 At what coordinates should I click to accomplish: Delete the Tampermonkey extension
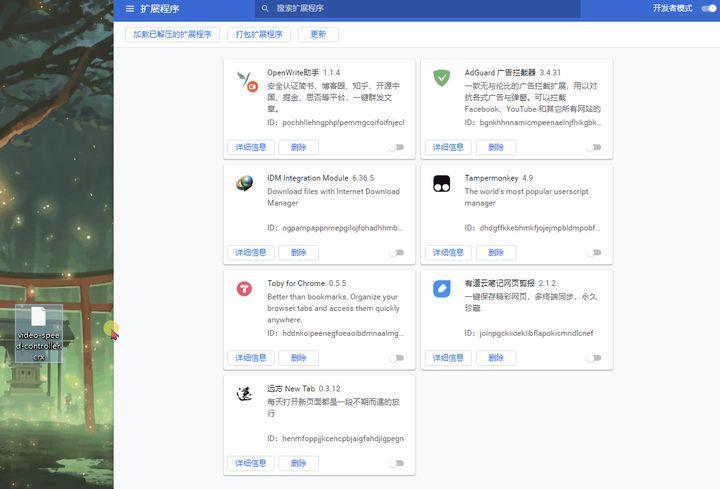(496, 253)
